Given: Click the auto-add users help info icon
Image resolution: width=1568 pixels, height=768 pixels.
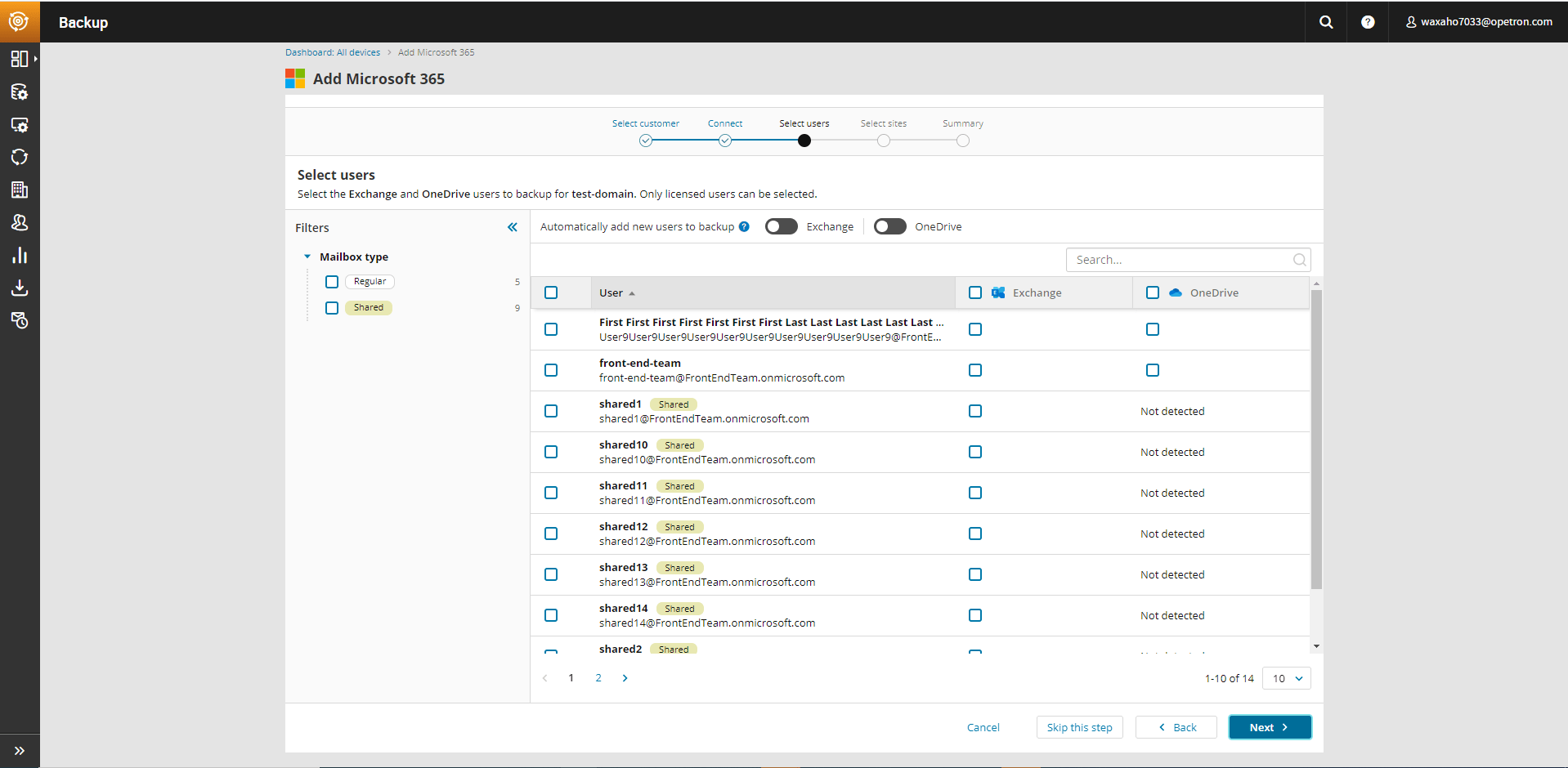Looking at the screenshot, I should click(744, 227).
